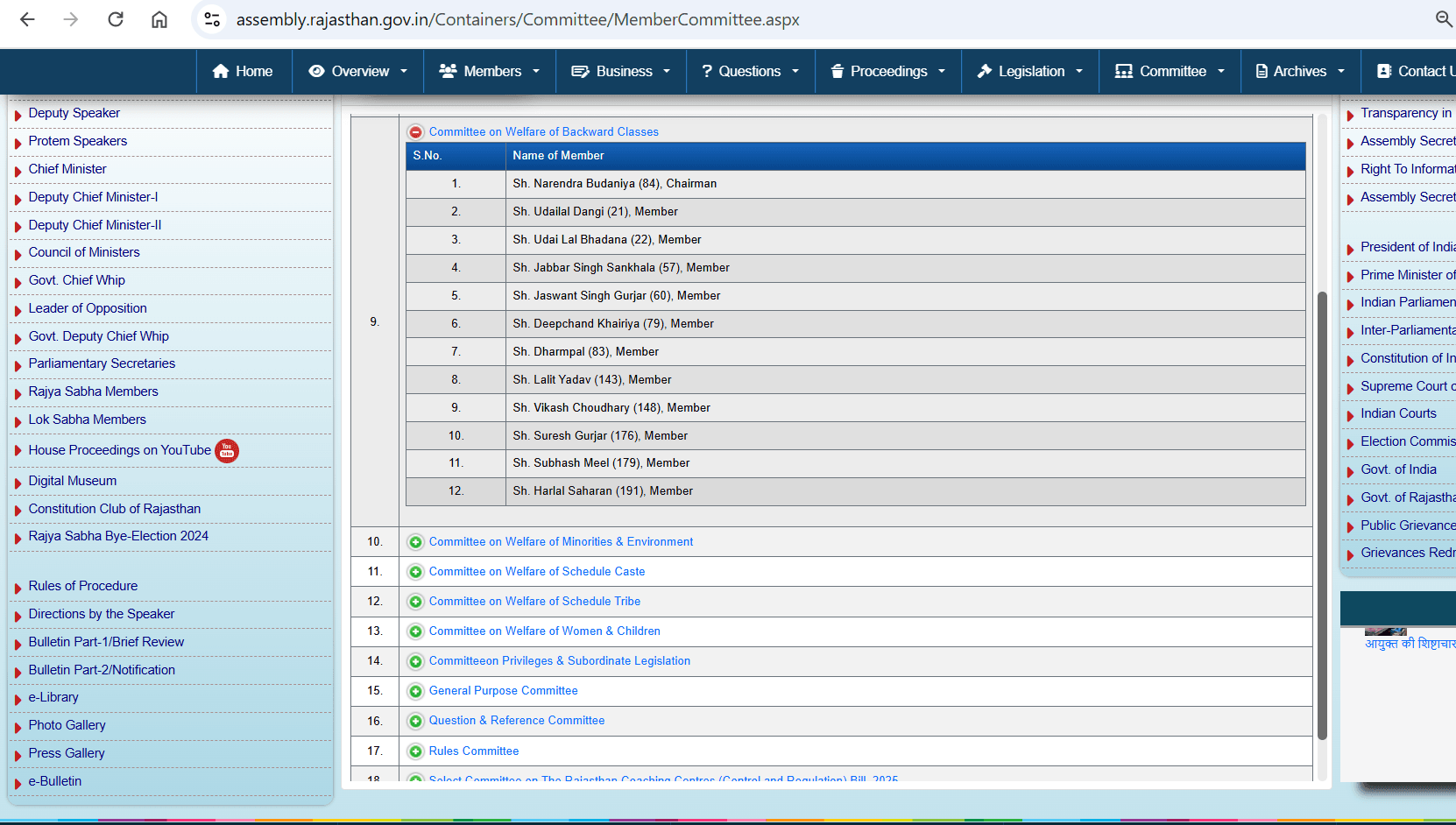Click the YouTube icon beside House Proceedings
This screenshot has height=825, width=1456.
(x=227, y=450)
